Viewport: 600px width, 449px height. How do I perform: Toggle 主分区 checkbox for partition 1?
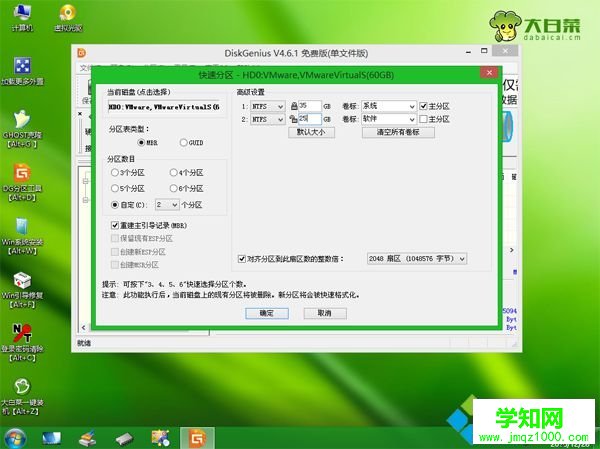[x=423, y=106]
